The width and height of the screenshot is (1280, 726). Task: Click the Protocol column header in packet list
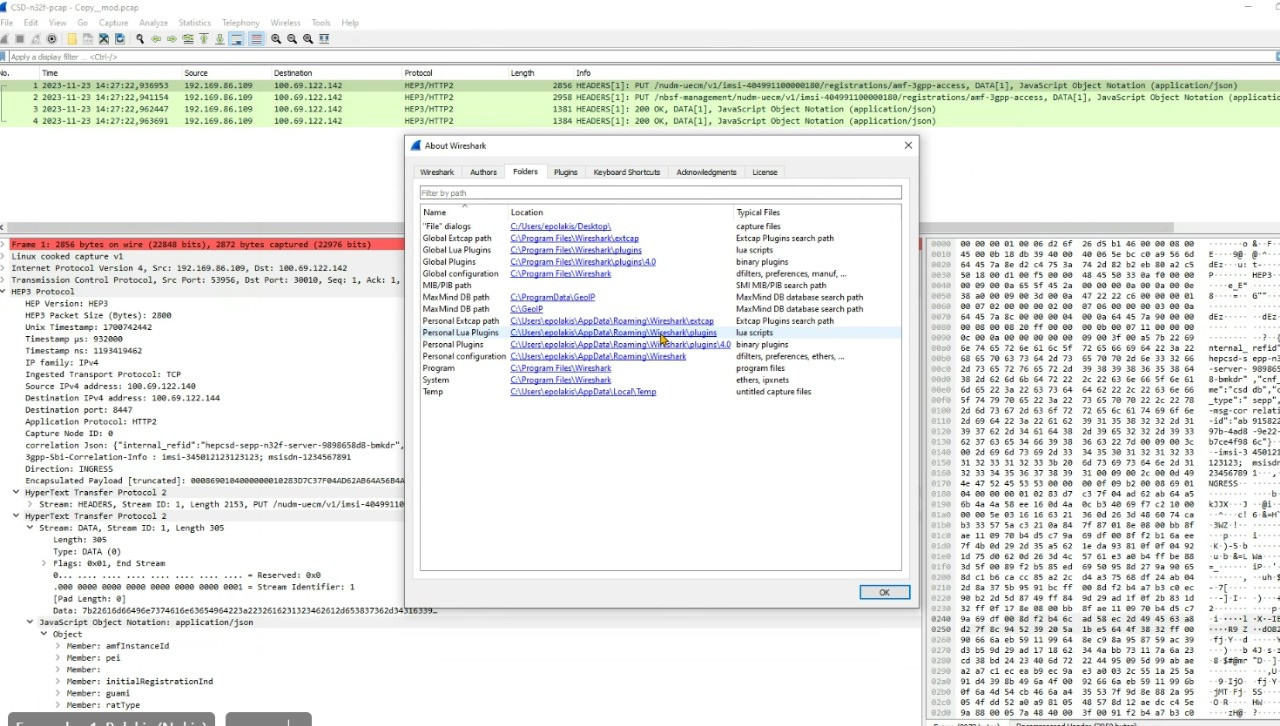454,73
